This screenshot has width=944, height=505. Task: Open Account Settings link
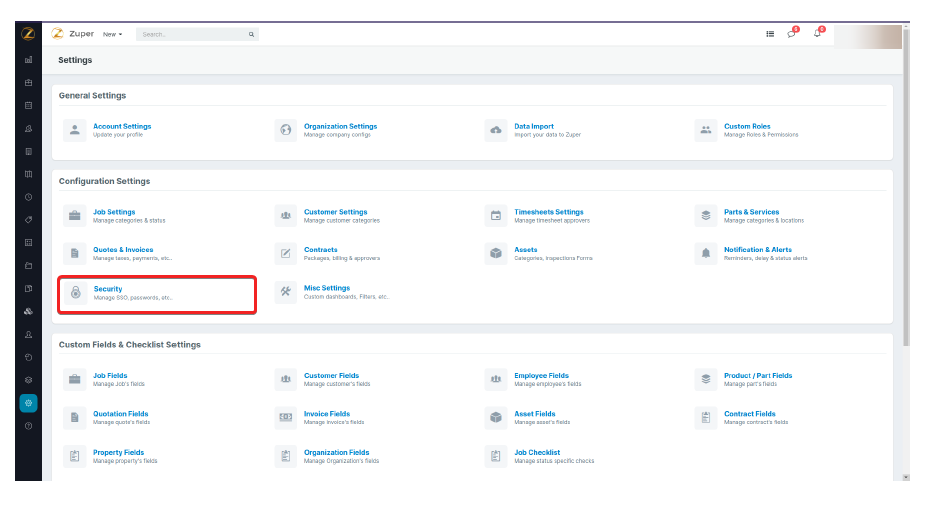[122, 127]
